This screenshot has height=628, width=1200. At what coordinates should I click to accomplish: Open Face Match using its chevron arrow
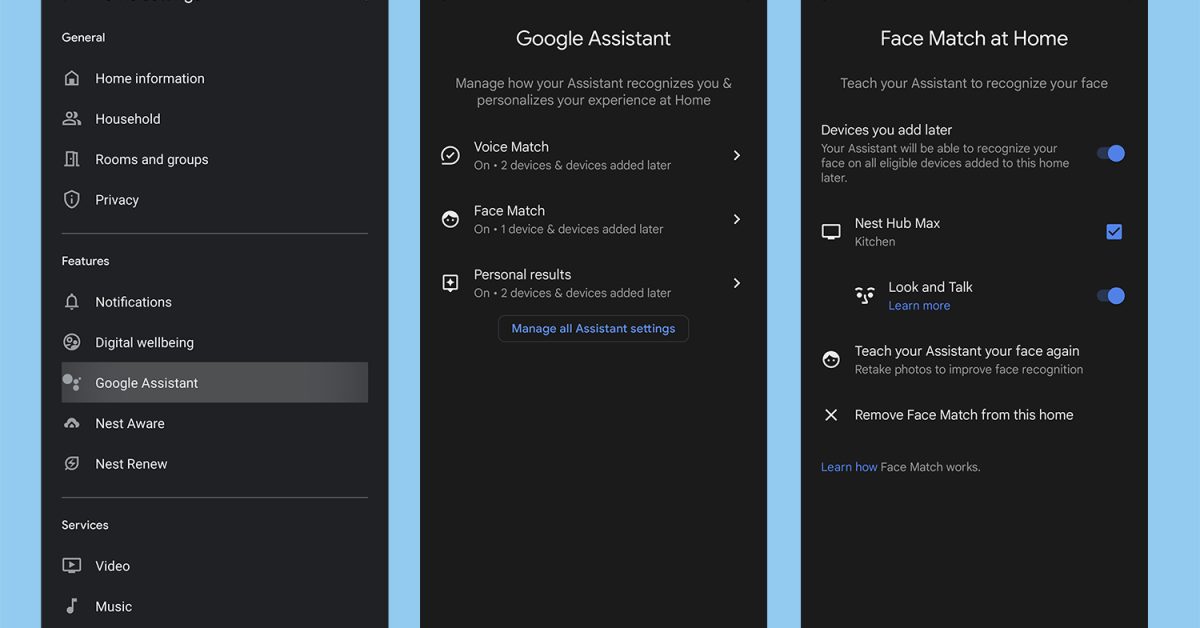click(737, 219)
